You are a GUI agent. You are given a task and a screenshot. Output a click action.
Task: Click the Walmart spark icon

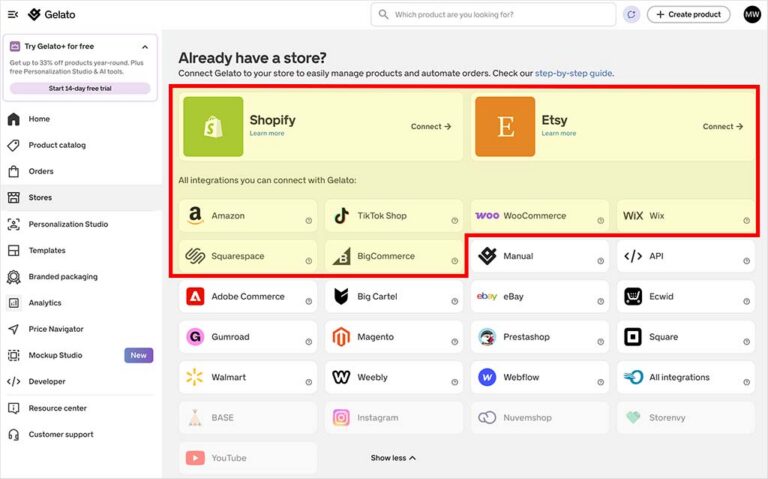(x=195, y=377)
